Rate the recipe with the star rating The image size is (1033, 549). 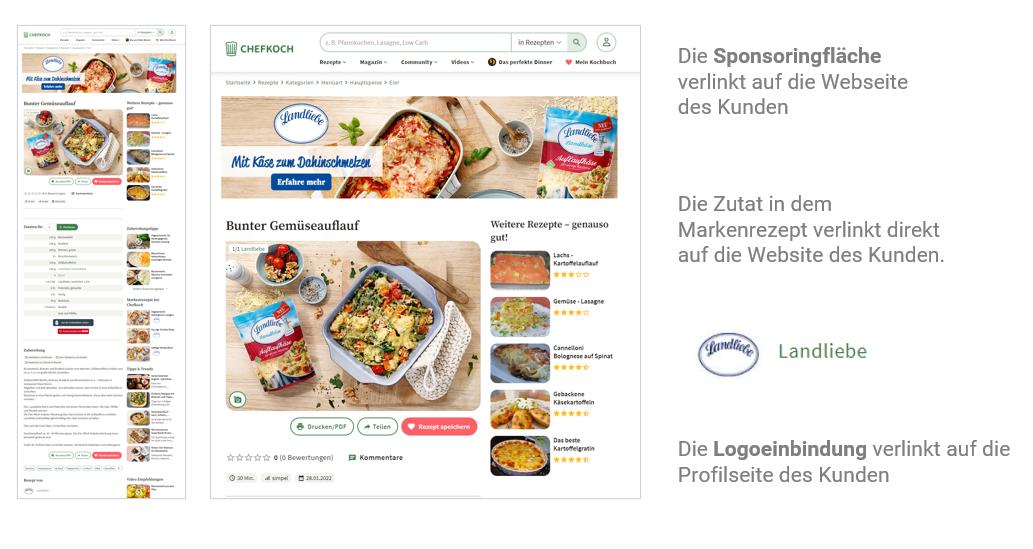(x=248, y=457)
